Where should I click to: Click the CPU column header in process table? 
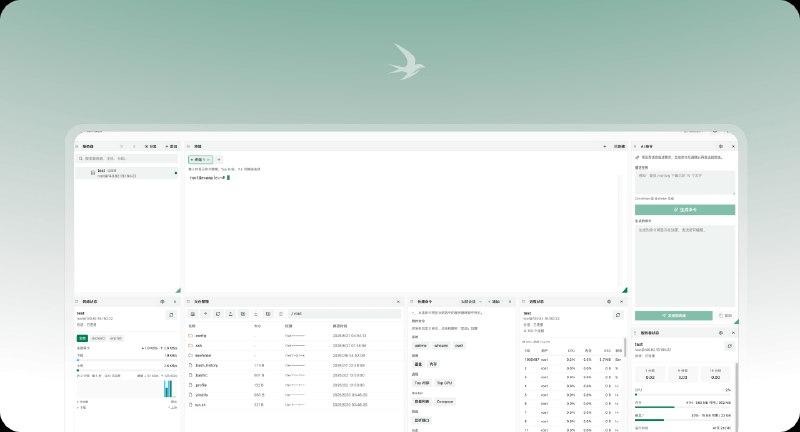(x=571, y=351)
